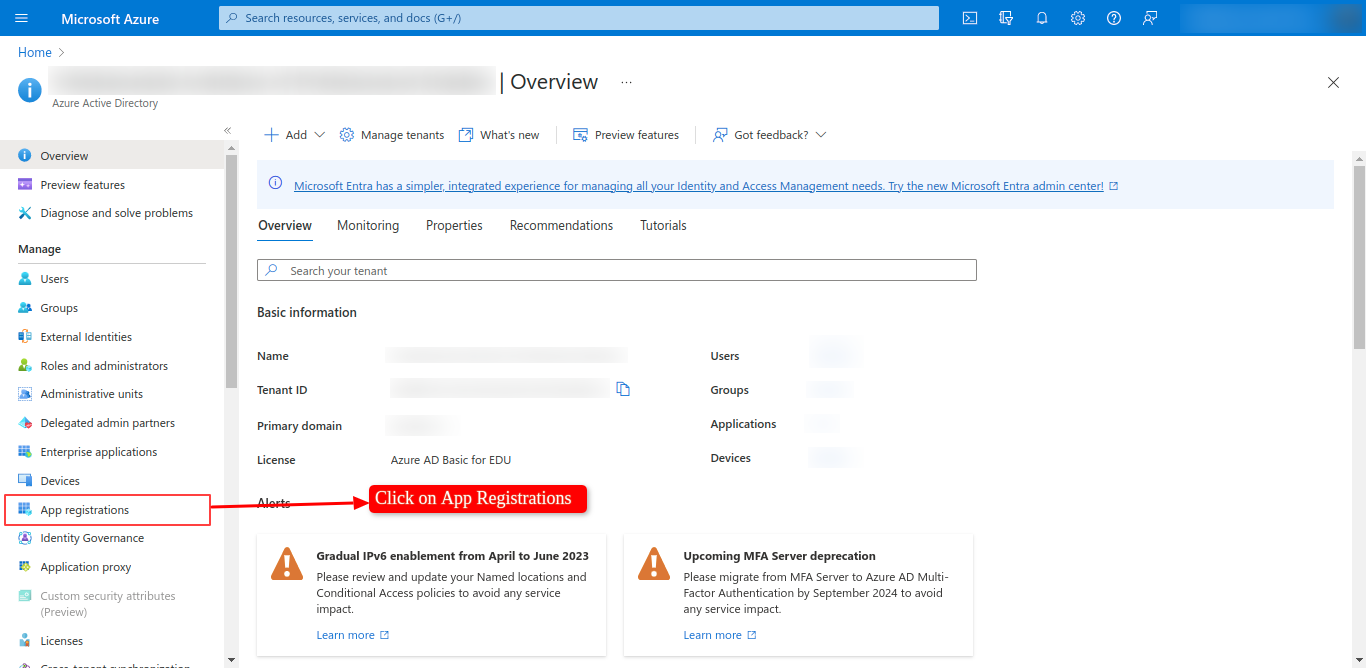Open Preview features in command bar
1366x668 pixels.
pos(626,135)
